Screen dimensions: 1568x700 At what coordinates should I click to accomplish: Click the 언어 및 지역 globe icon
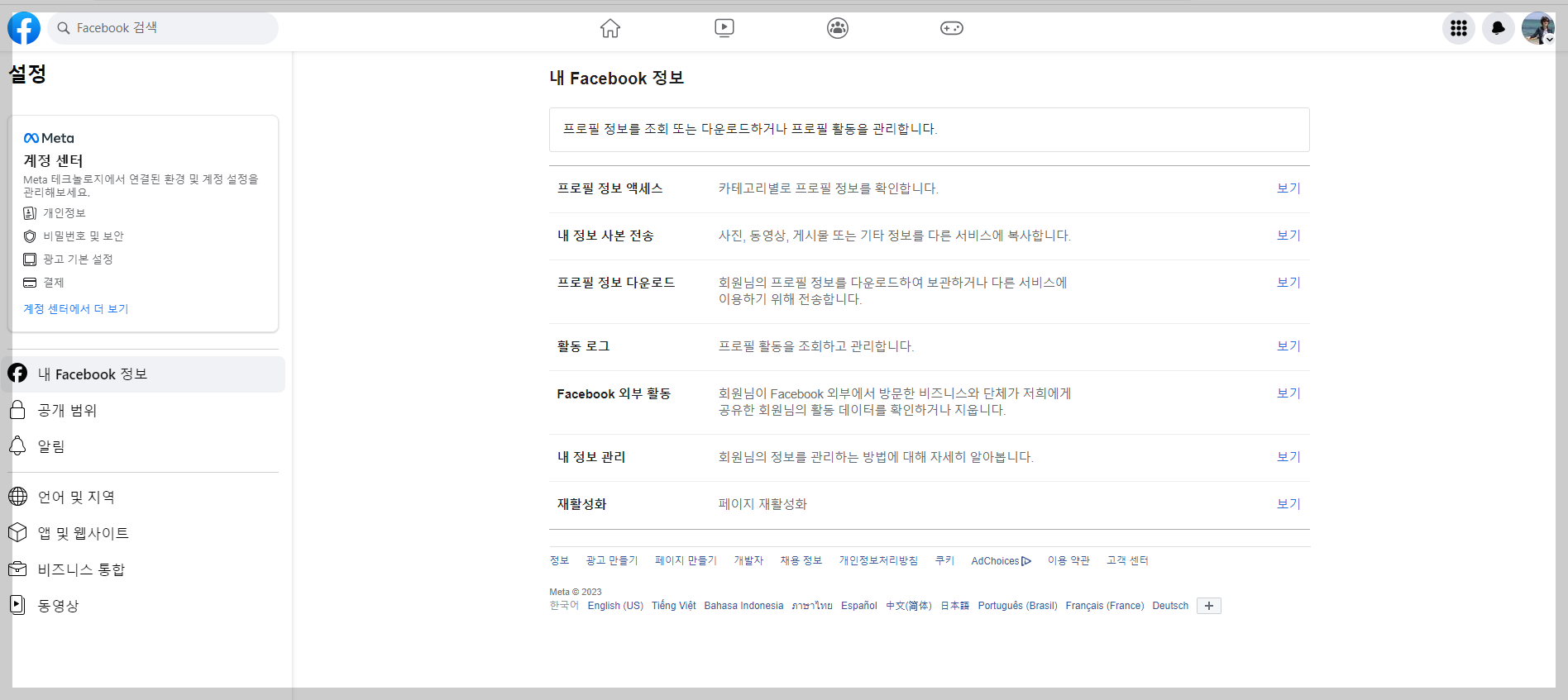17,497
